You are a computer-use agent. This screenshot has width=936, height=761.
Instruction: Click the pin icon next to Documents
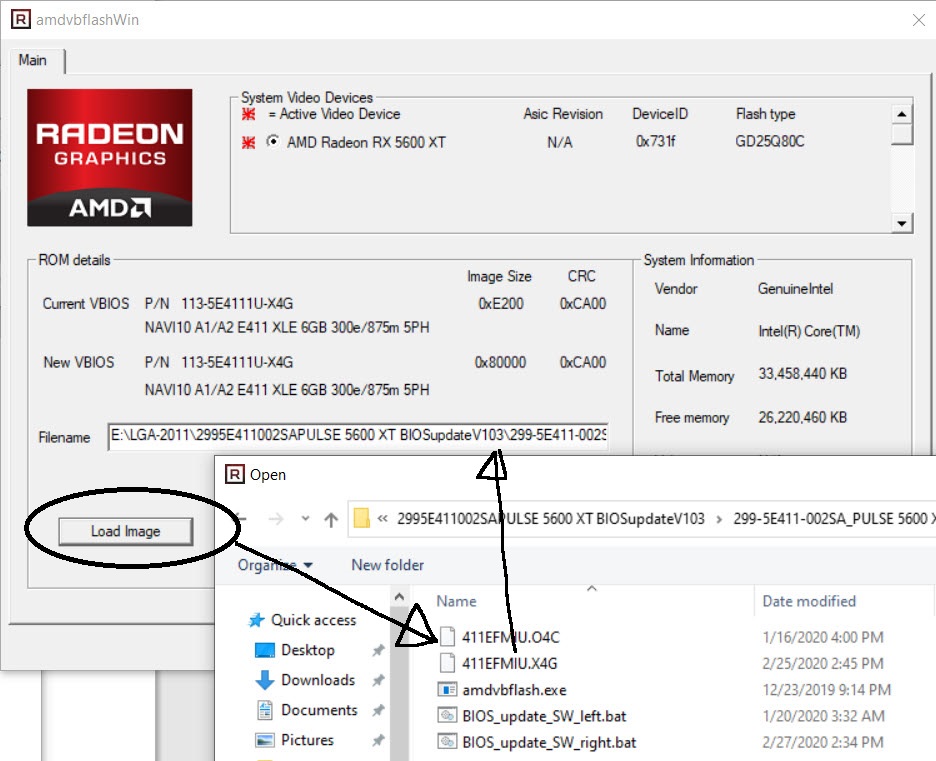tap(378, 710)
